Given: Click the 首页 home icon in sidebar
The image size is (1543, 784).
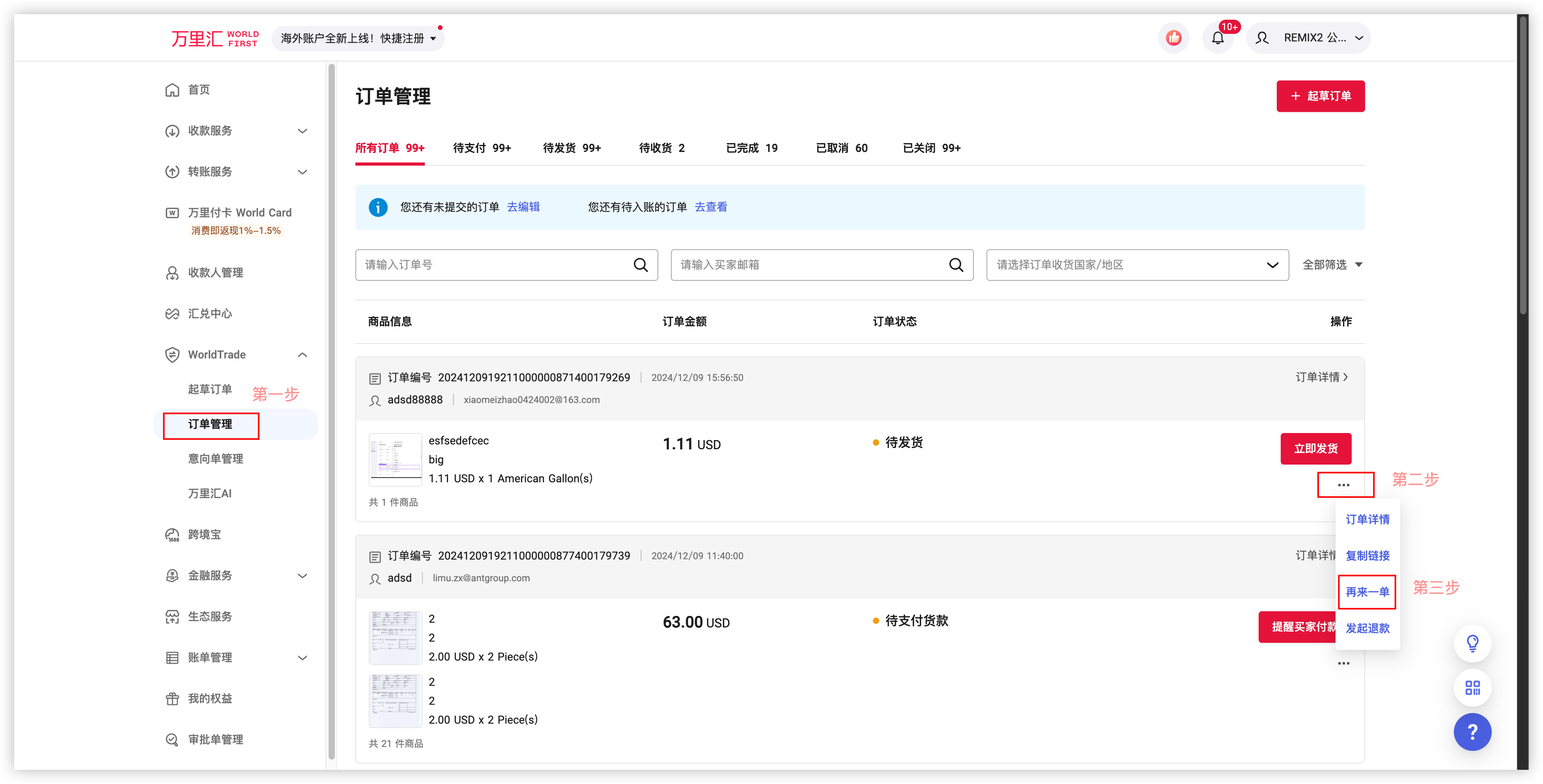Looking at the screenshot, I should [172, 89].
